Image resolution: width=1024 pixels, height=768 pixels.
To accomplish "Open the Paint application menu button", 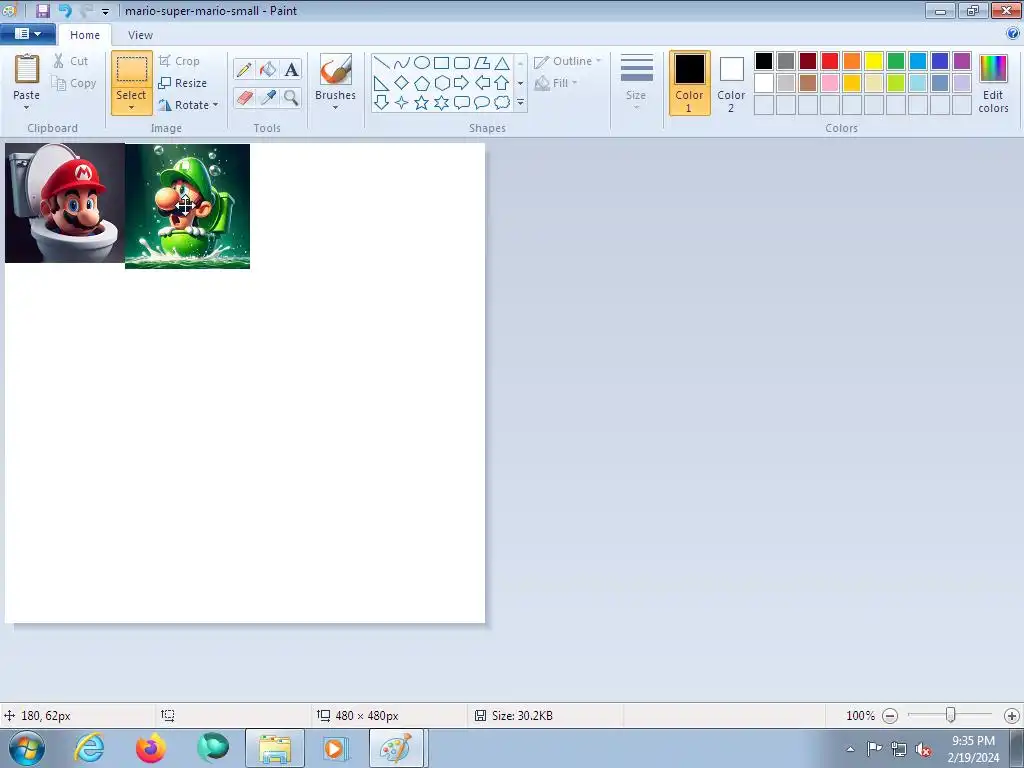I will pyautogui.click(x=27, y=34).
